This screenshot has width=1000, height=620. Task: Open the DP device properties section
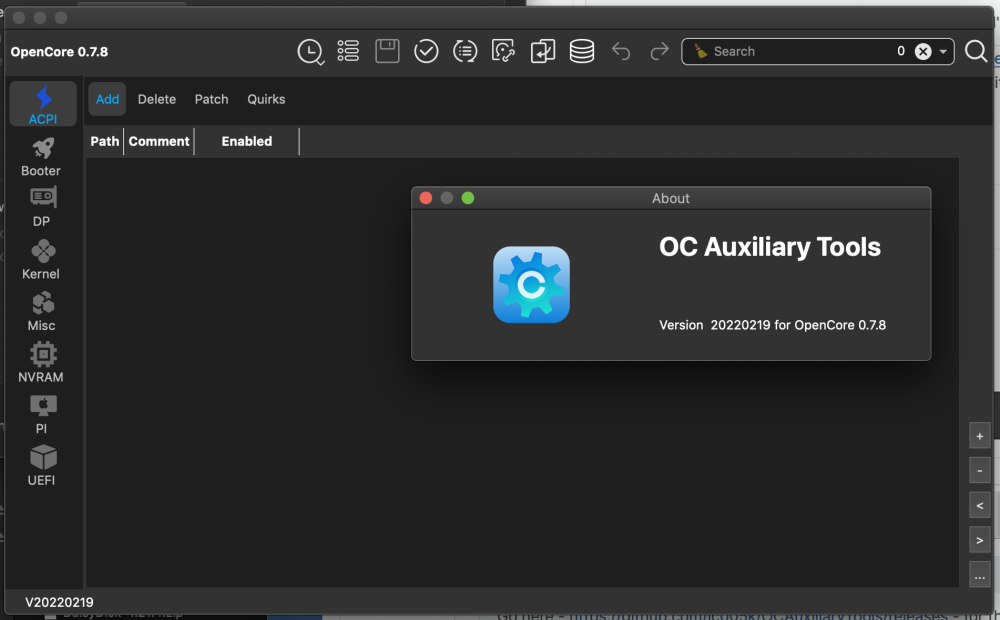(x=41, y=207)
